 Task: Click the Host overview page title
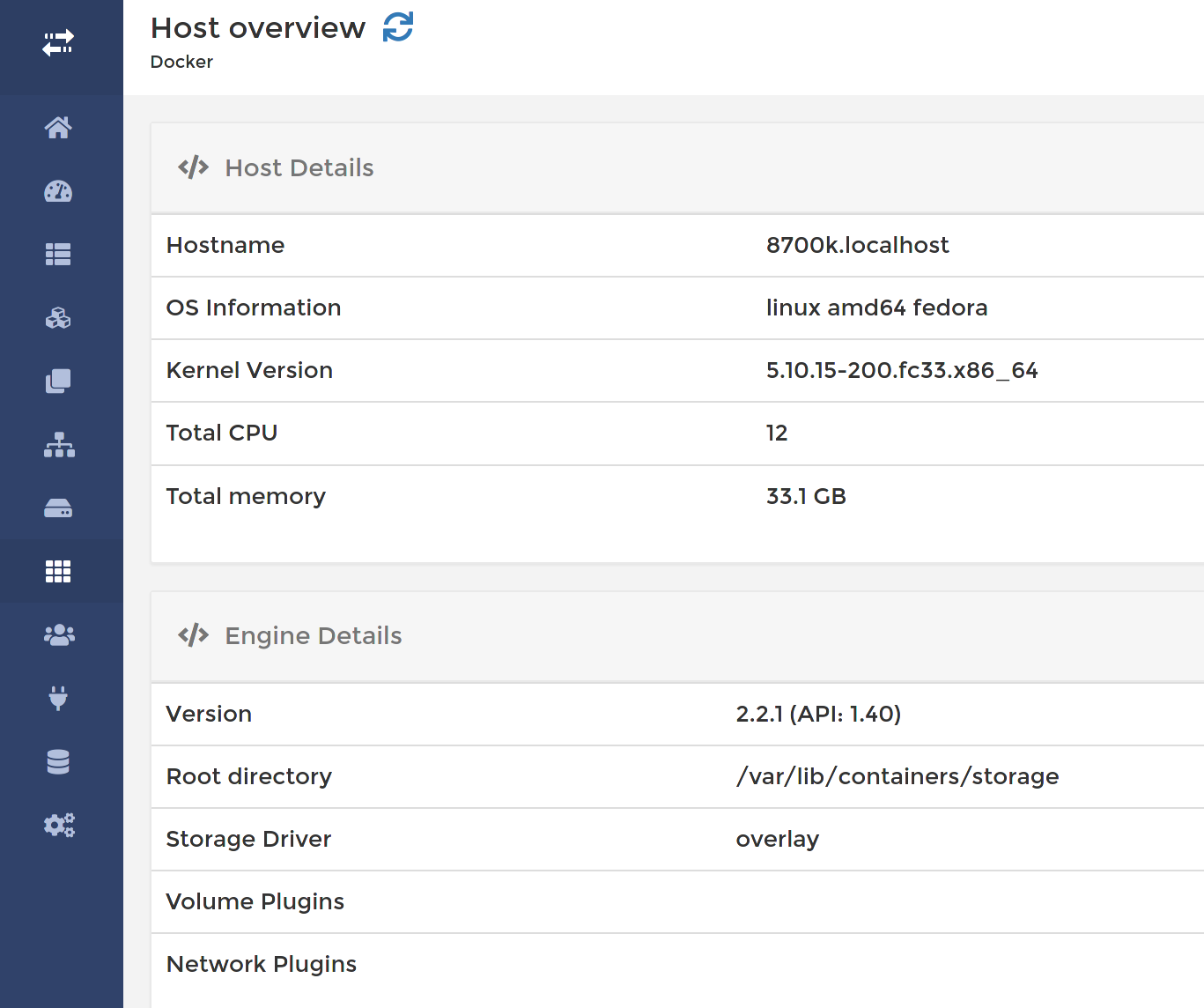point(258,27)
